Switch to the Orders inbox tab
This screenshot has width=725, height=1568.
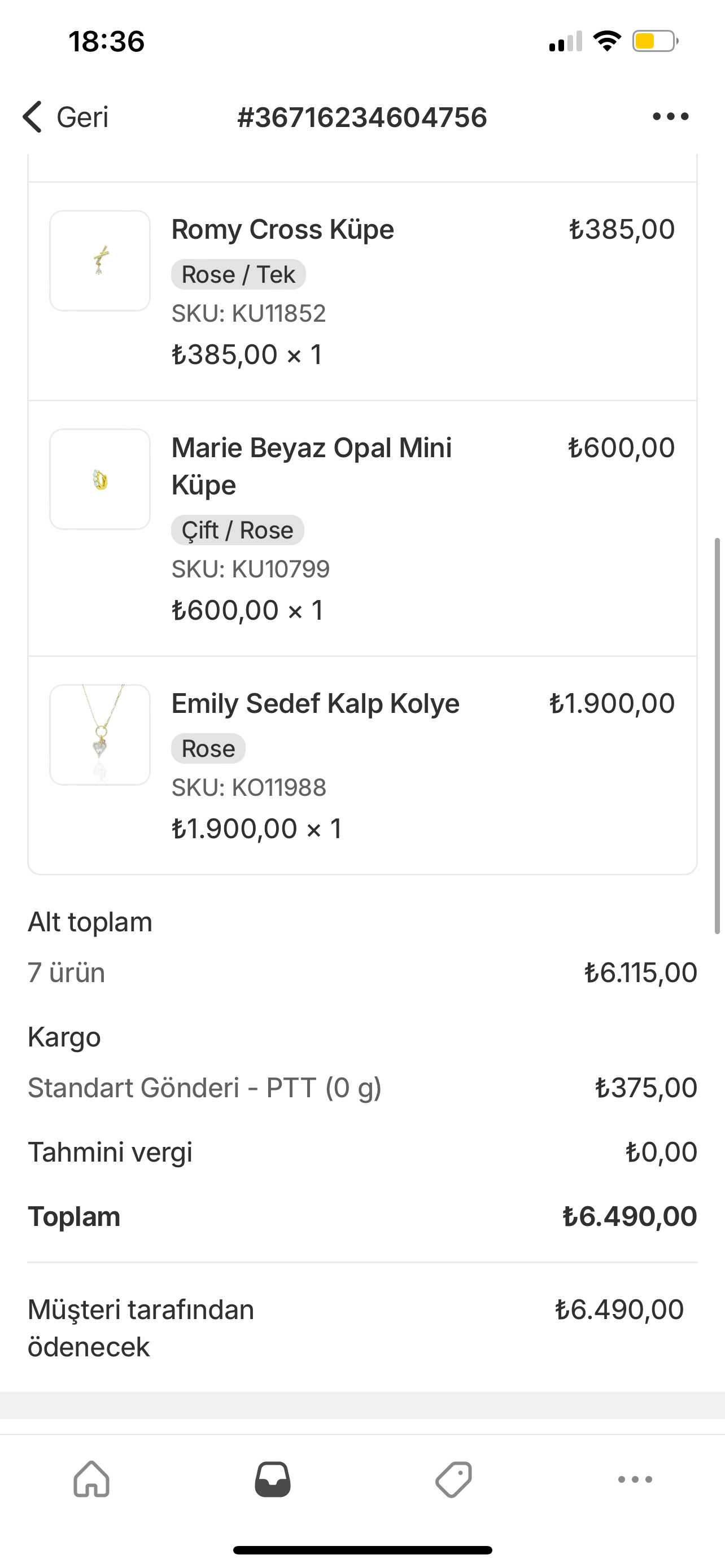pos(272,1478)
